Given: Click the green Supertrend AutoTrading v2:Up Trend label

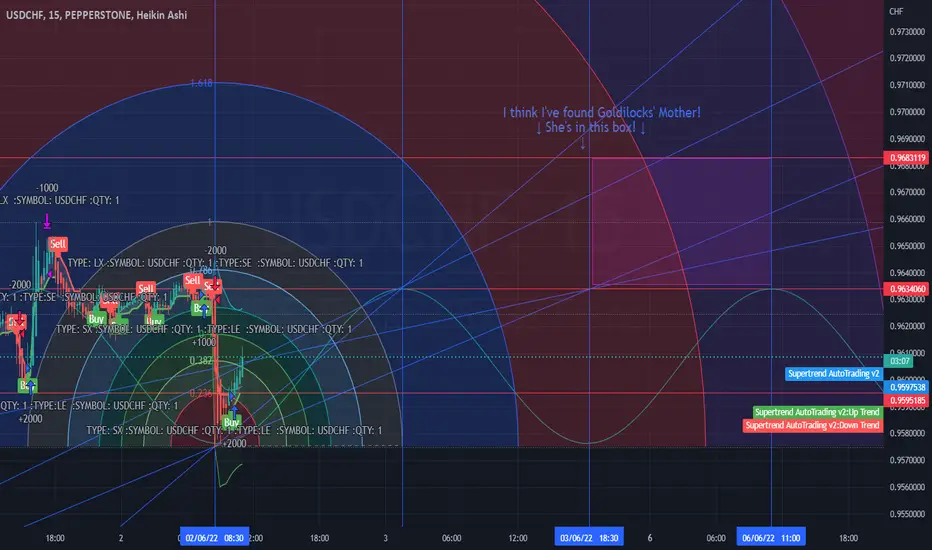Looking at the screenshot, I should click(x=817, y=411).
